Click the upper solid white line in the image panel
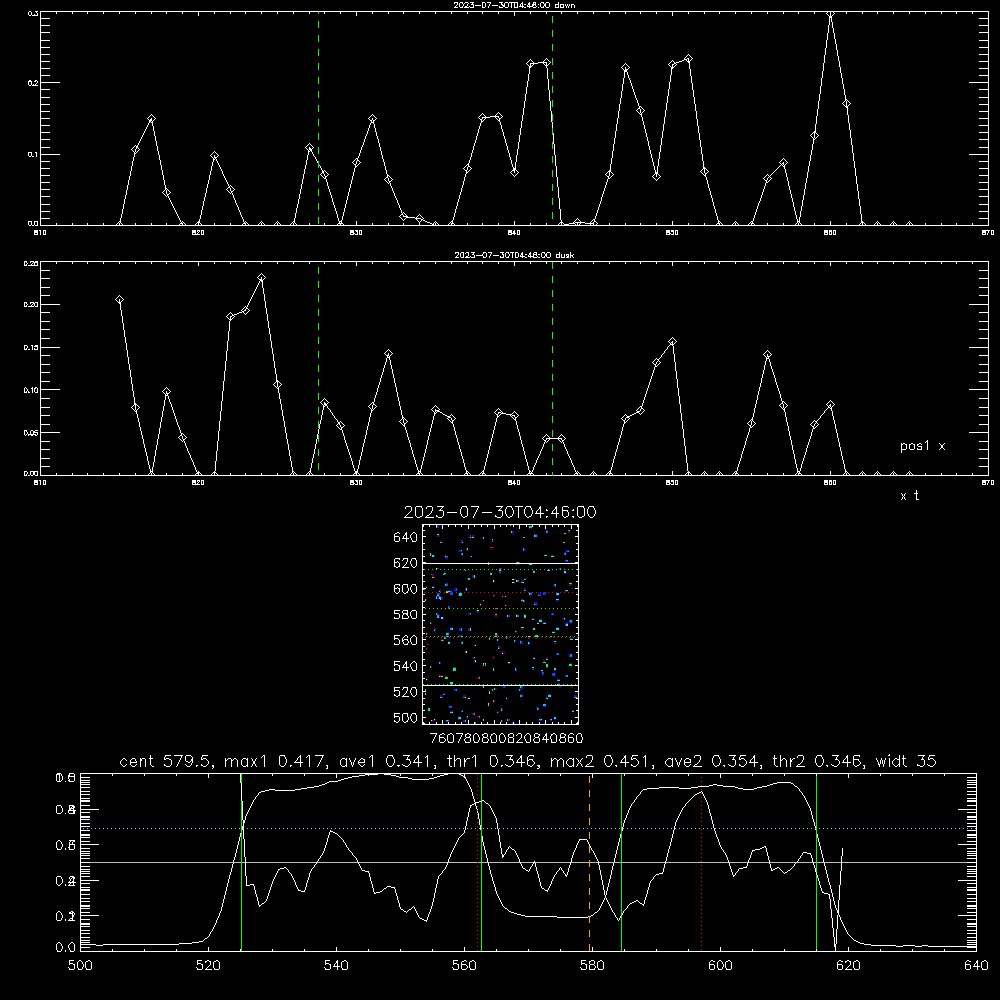The height and width of the screenshot is (1000, 1000). 500,563
